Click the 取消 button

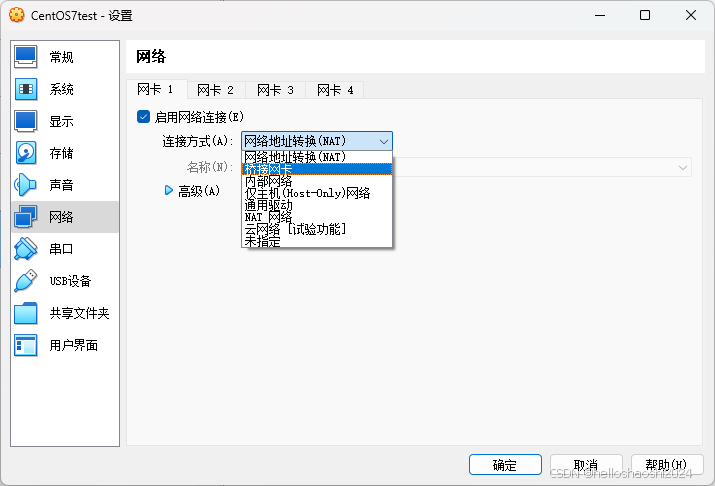pyautogui.click(x=586, y=465)
